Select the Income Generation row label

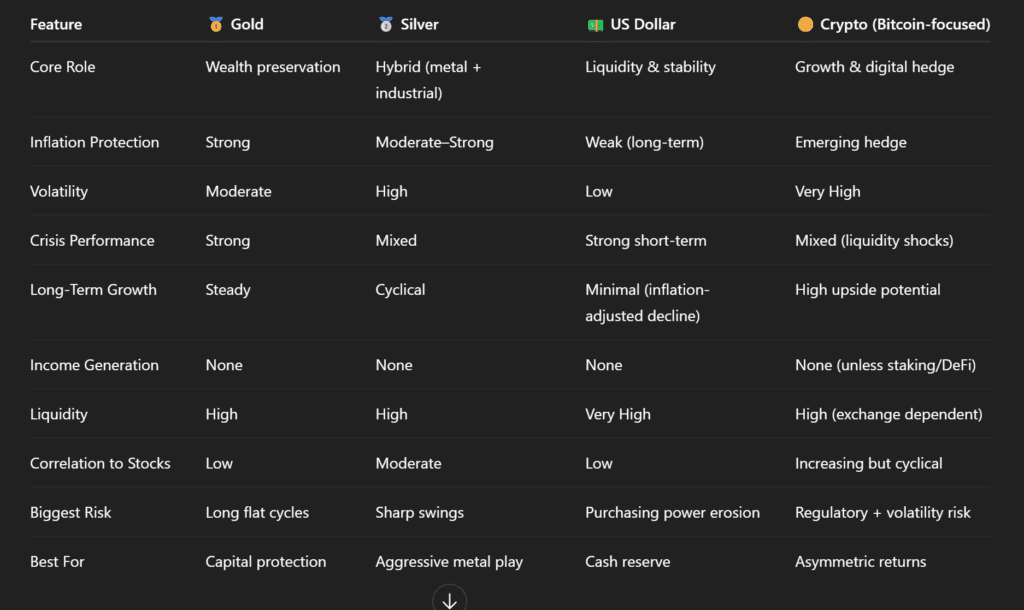pyautogui.click(x=94, y=365)
